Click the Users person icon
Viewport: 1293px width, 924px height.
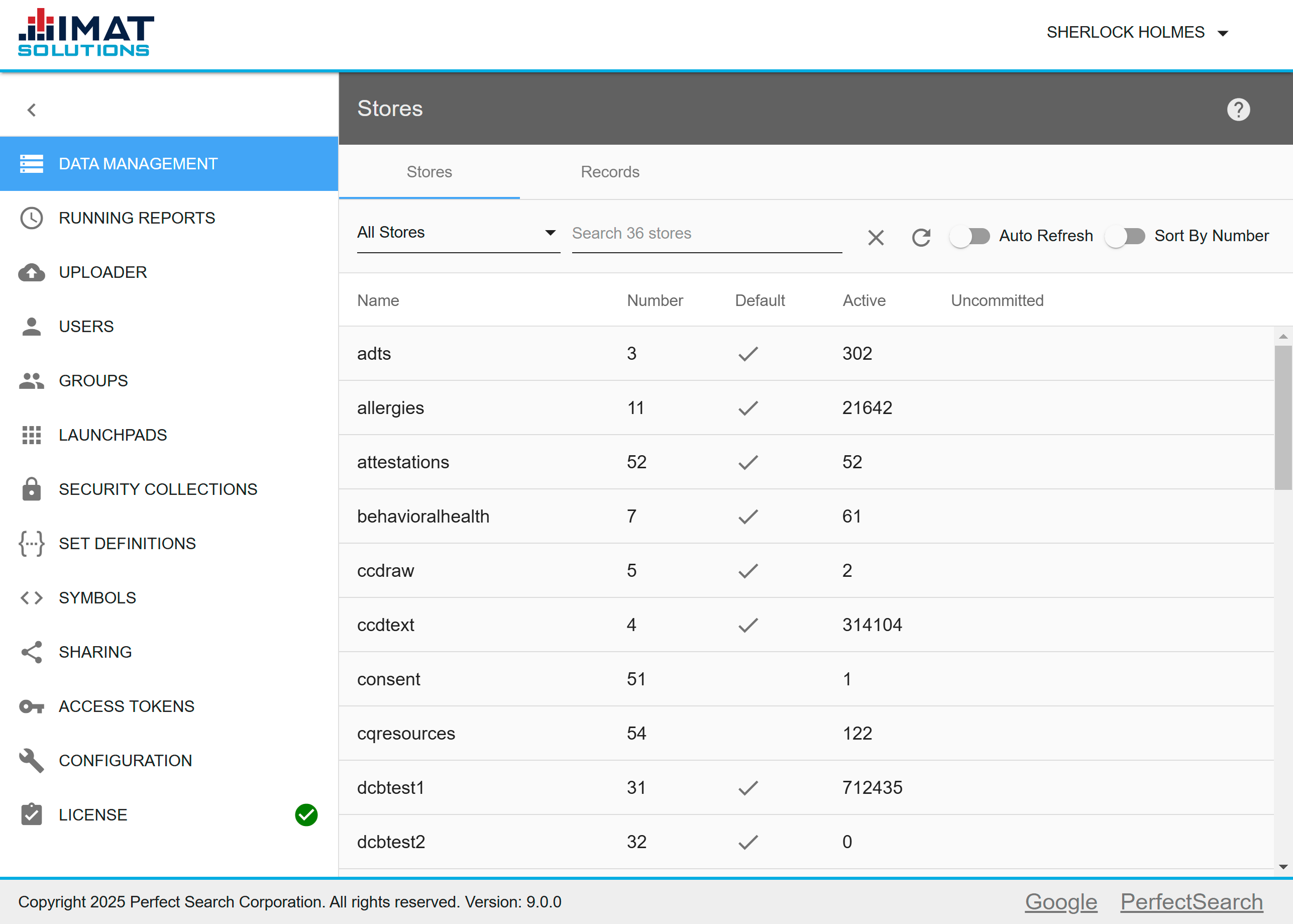31,325
